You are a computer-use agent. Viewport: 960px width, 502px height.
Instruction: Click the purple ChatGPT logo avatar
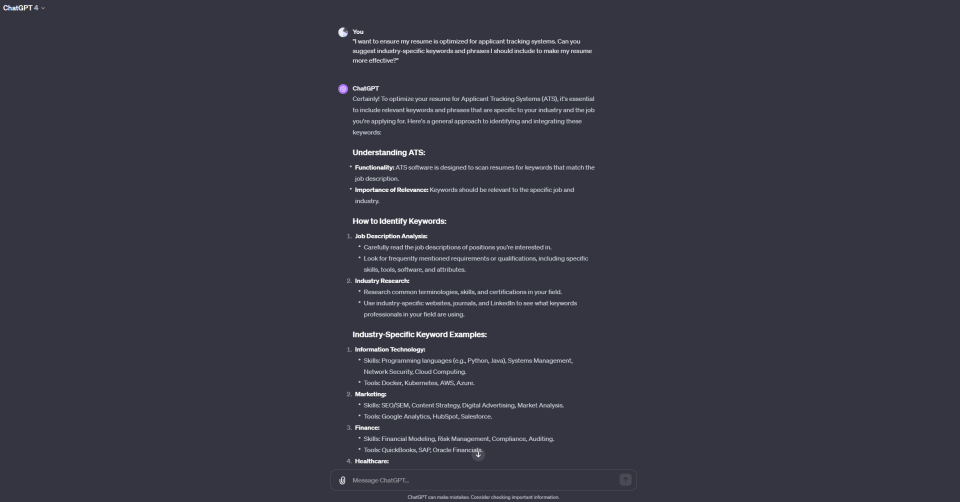[343, 89]
